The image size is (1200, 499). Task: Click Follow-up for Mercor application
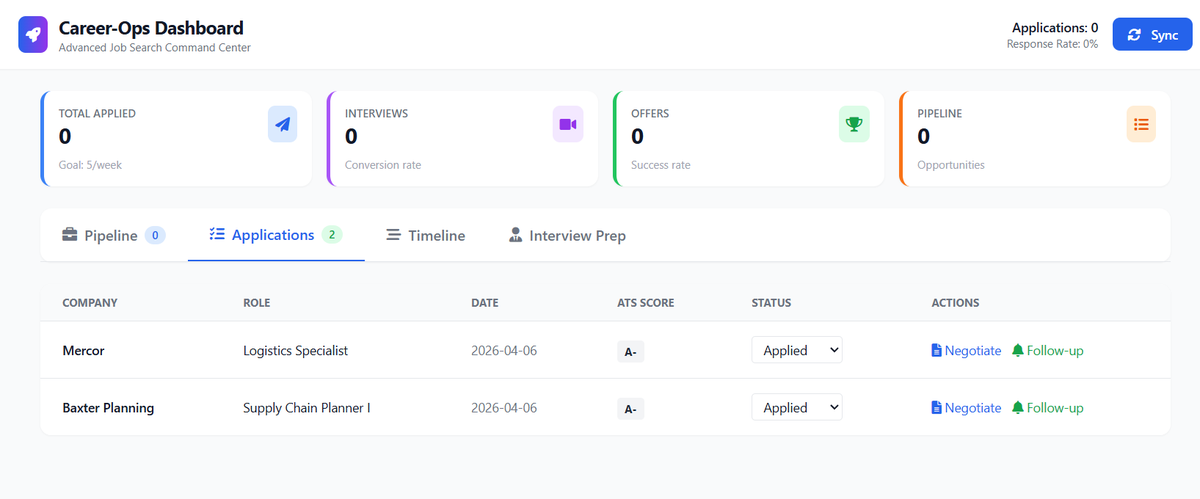pyautogui.click(x=1048, y=351)
